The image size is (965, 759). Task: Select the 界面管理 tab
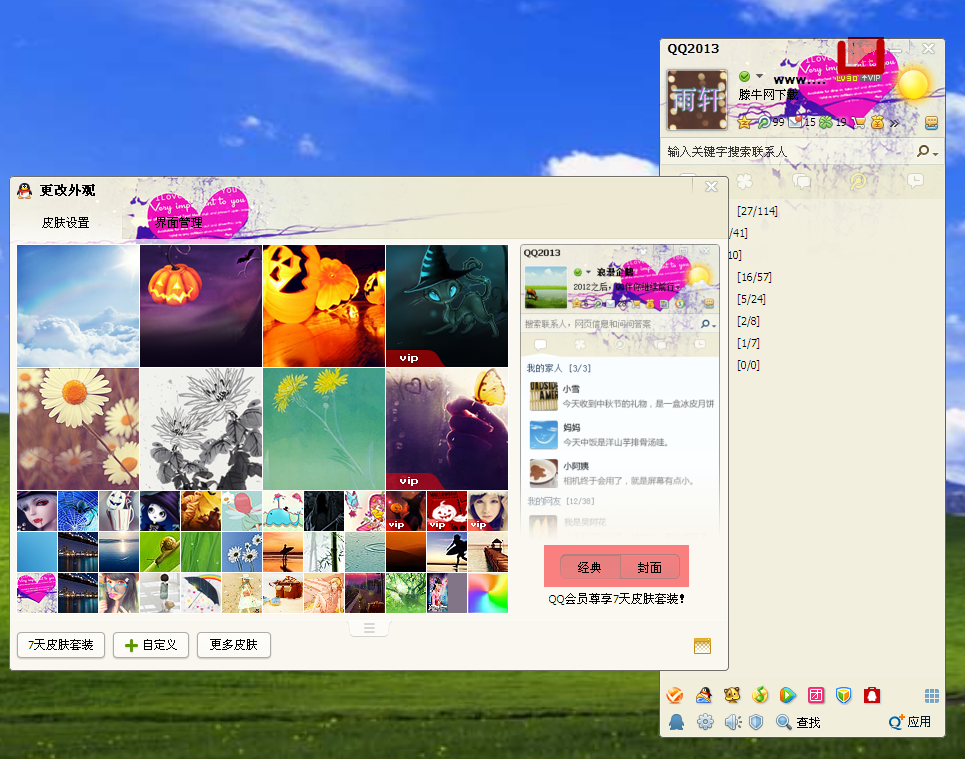coord(178,223)
